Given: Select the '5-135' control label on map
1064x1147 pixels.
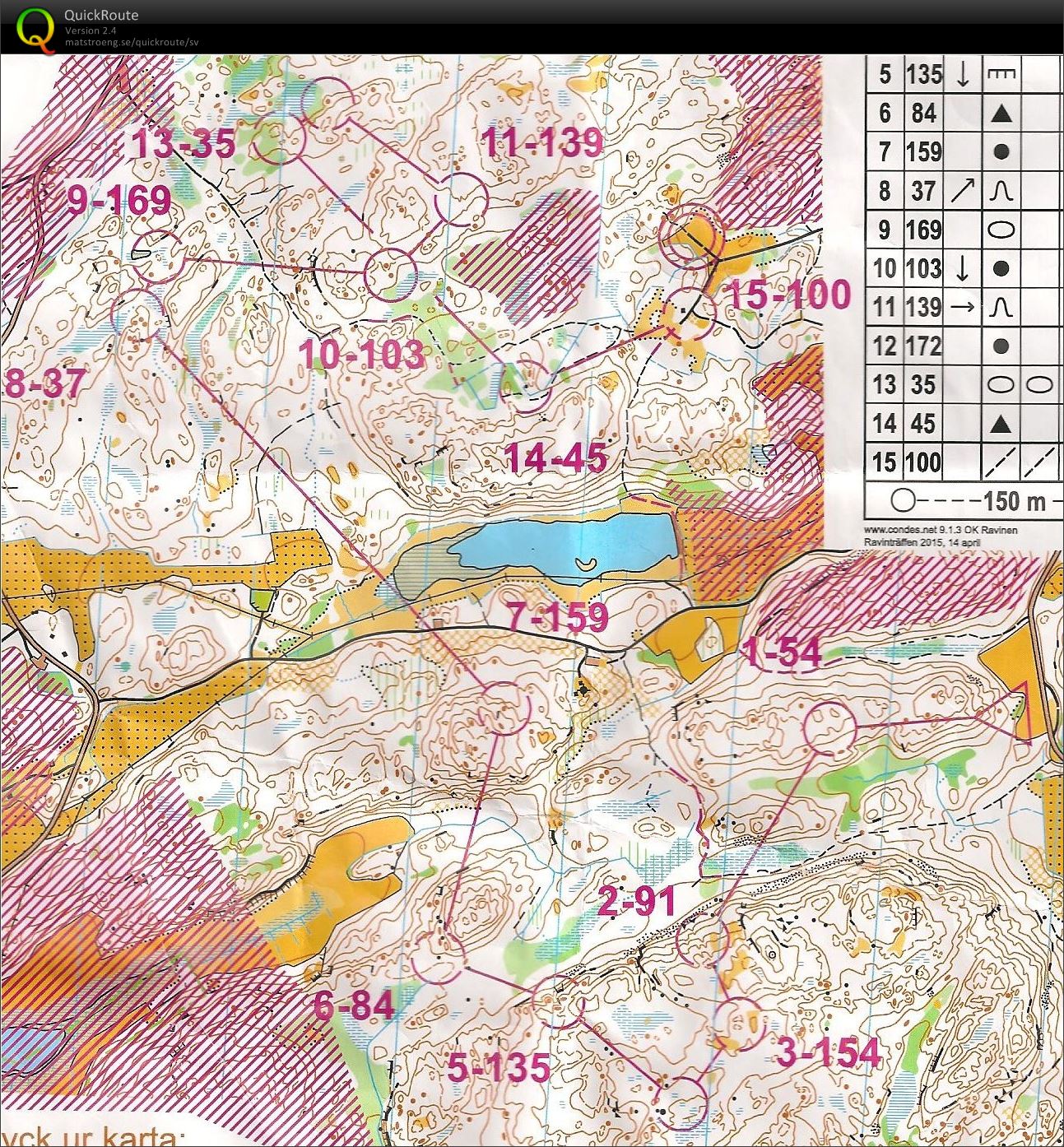Looking at the screenshot, I should (x=499, y=1068).
